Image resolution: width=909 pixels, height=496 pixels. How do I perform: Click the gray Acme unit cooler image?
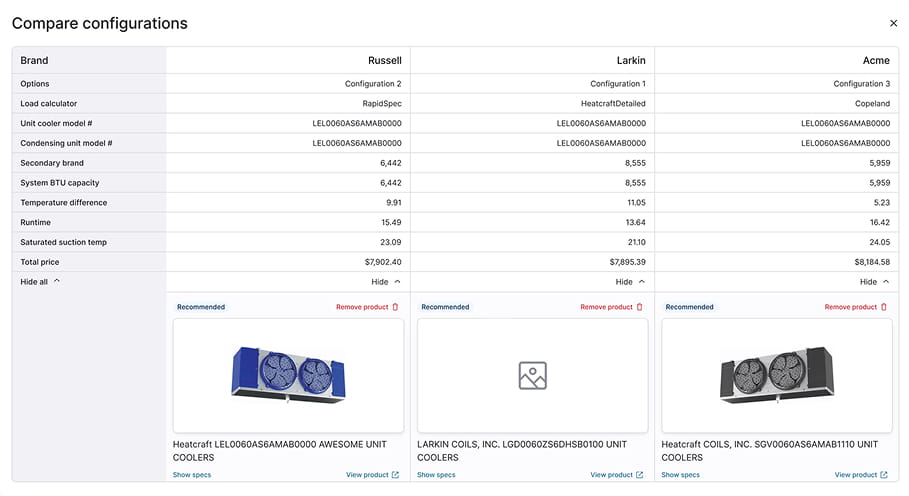pos(777,375)
